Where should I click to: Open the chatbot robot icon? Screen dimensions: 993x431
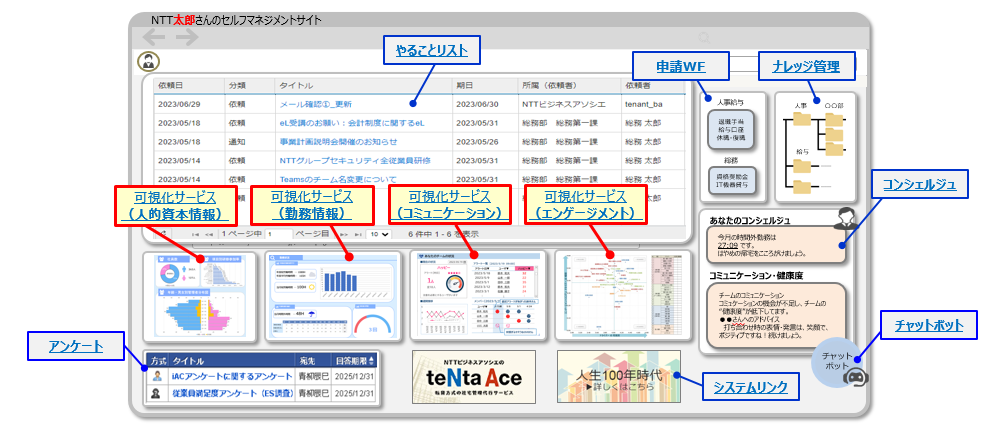(x=855, y=376)
